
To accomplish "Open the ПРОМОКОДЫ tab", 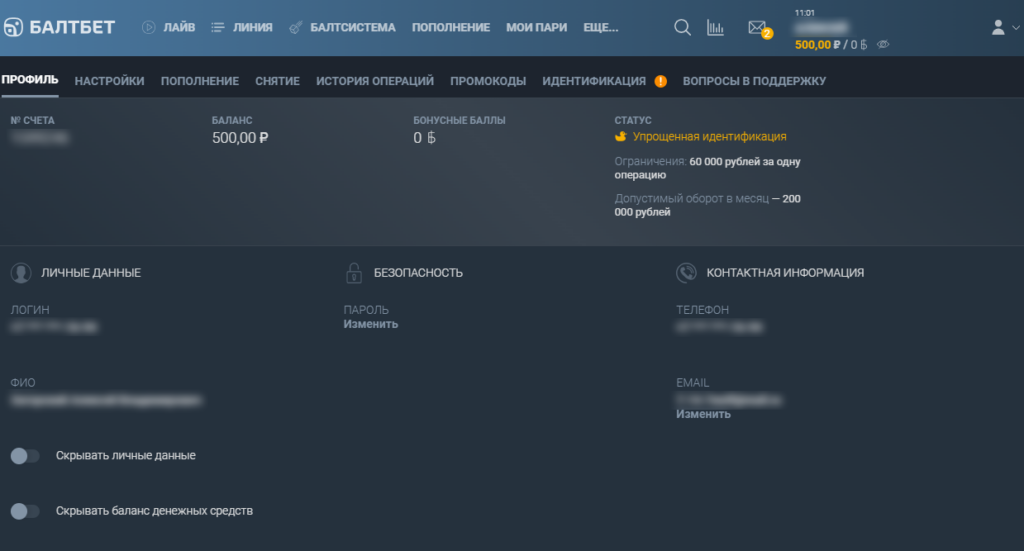I will [x=488, y=81].
